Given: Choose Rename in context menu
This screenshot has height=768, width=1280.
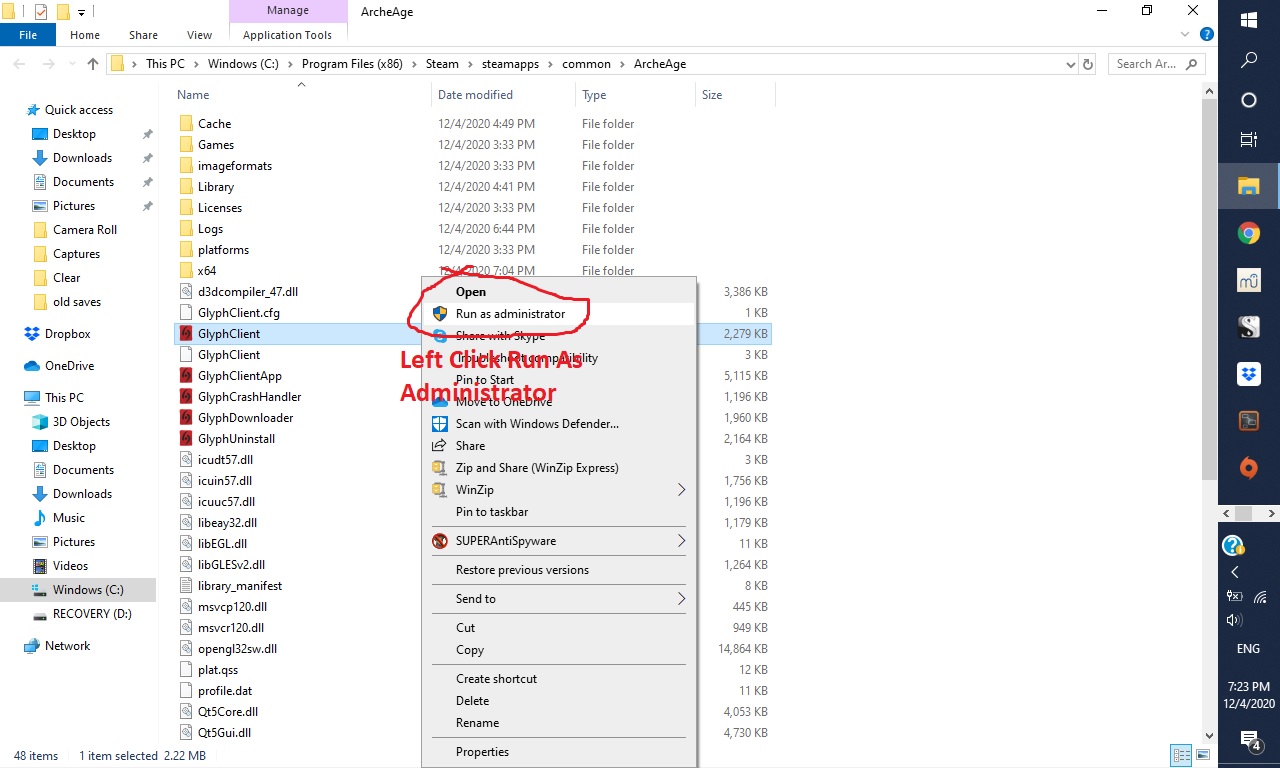Looking at the screenshot, I should coord(559,723).
